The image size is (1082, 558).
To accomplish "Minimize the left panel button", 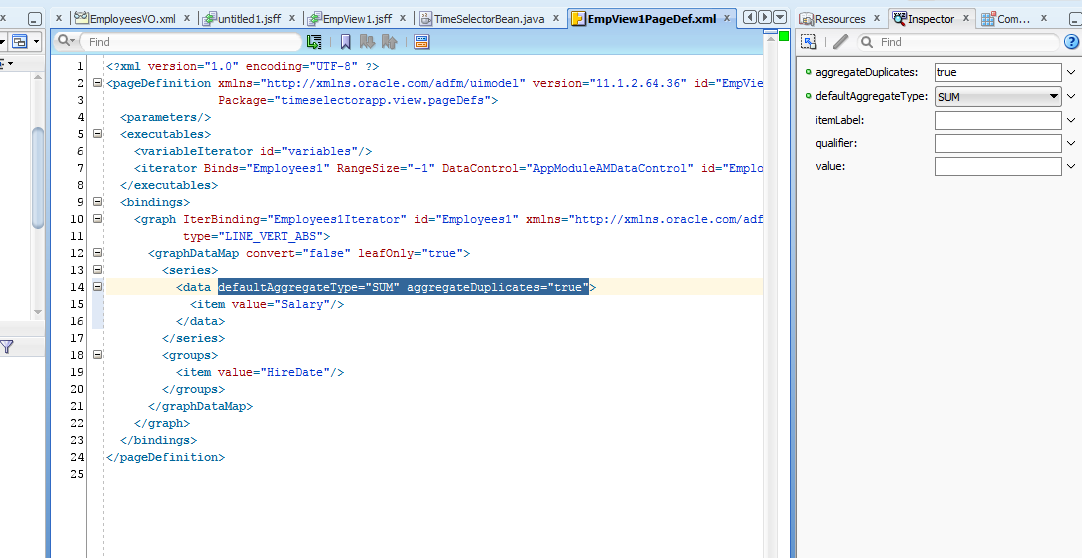I will [35, 19].
